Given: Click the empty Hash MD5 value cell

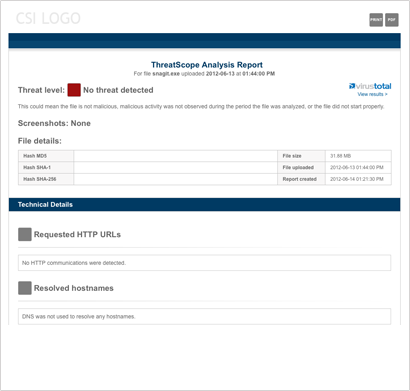Looking at the screenshot, I should (176, 156).
